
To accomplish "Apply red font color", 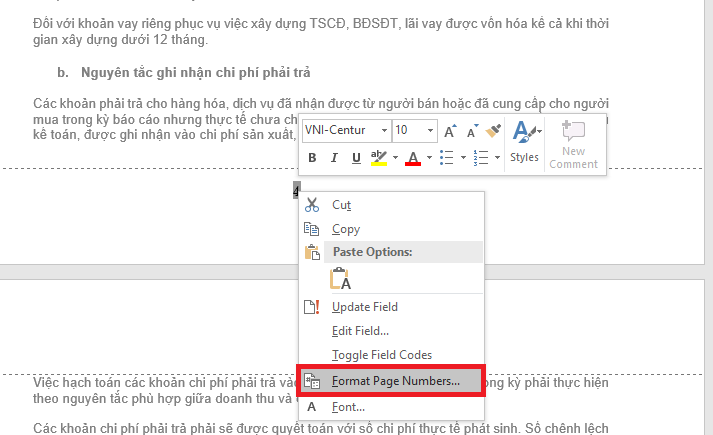I will pos(413,158).
